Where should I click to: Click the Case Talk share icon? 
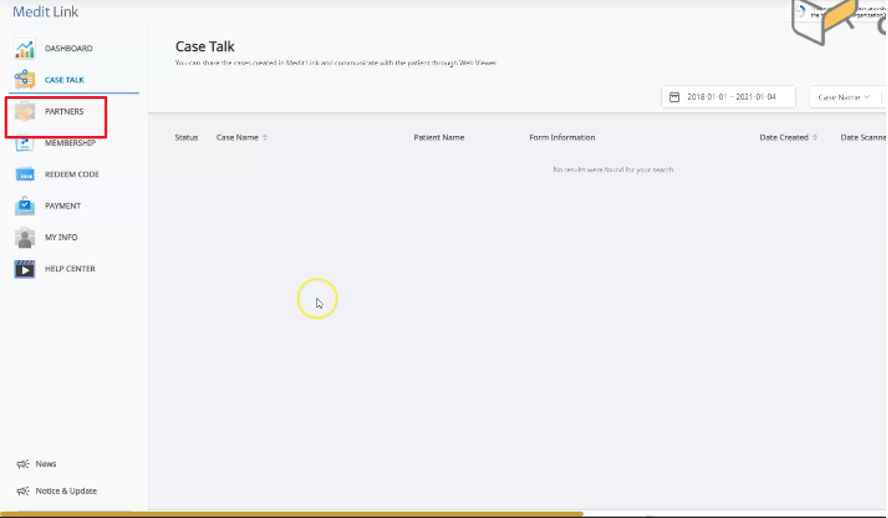(24, 79)
